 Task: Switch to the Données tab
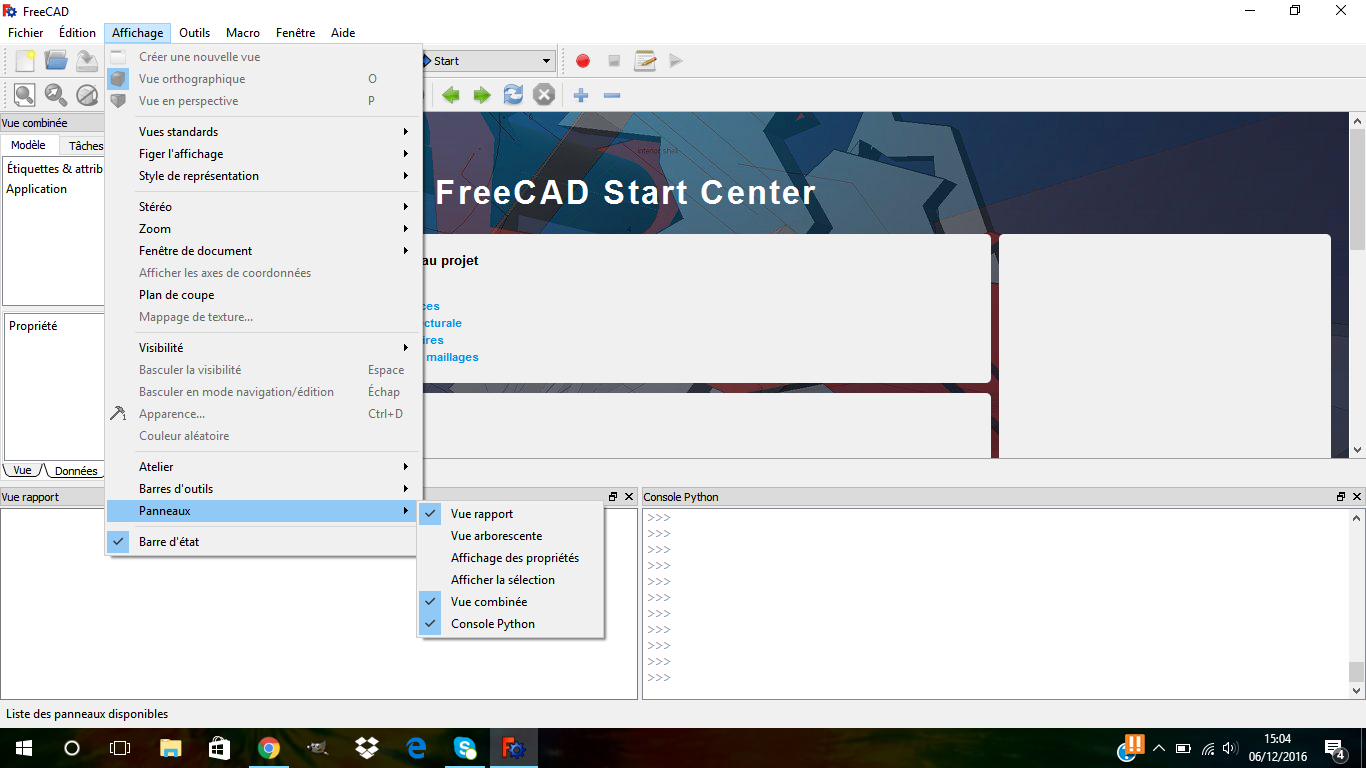(76, 471)
